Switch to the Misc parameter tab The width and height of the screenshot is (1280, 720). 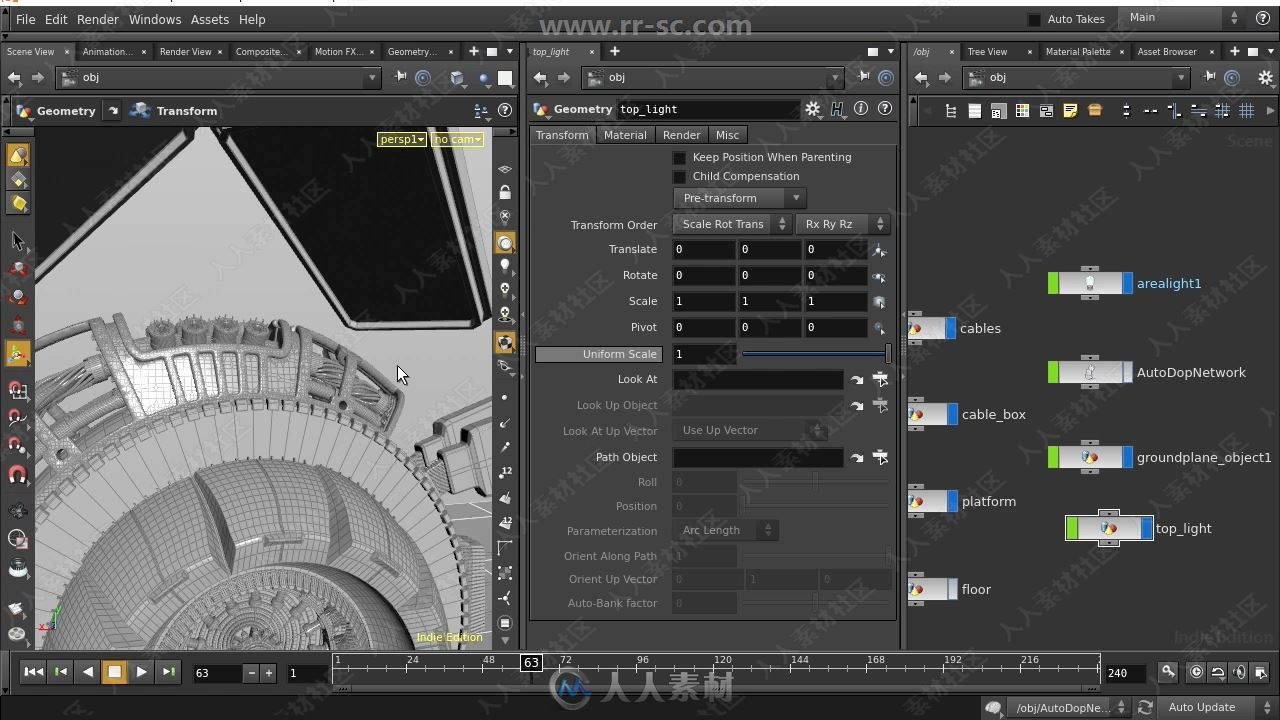(x=727, y=135)
